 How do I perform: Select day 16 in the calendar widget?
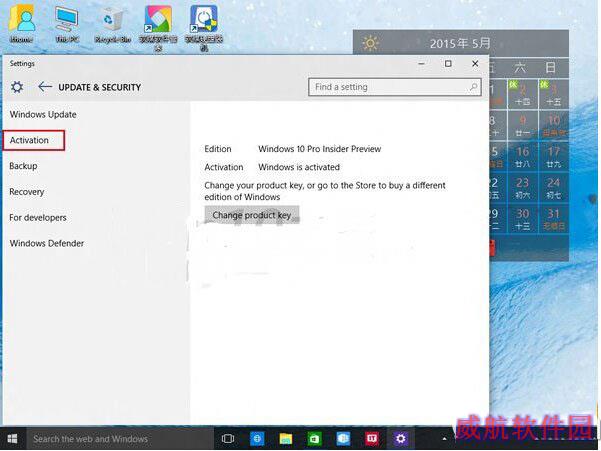pos(523,156)
